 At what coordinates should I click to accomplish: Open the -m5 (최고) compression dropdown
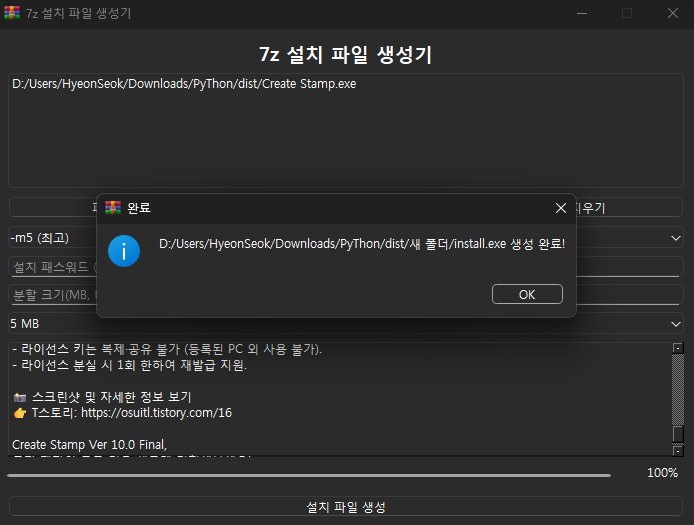[x=675, y=238]
